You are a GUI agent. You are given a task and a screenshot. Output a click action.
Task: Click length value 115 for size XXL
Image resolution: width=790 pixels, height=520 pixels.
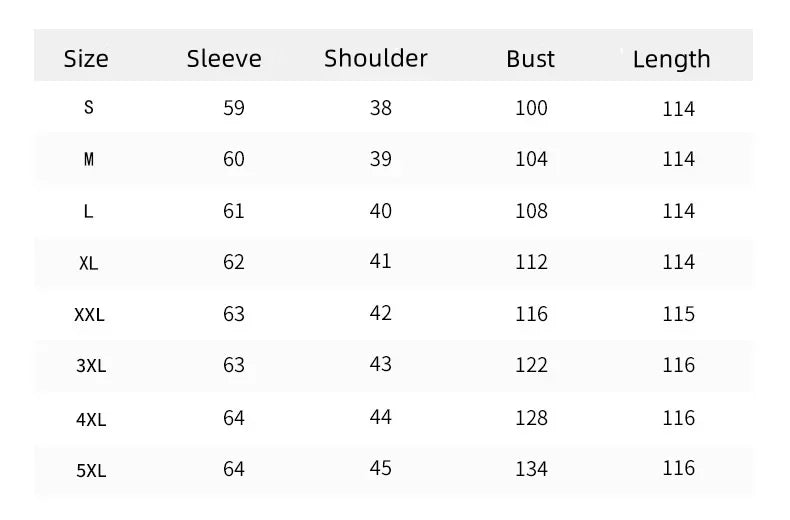[678, 314]
